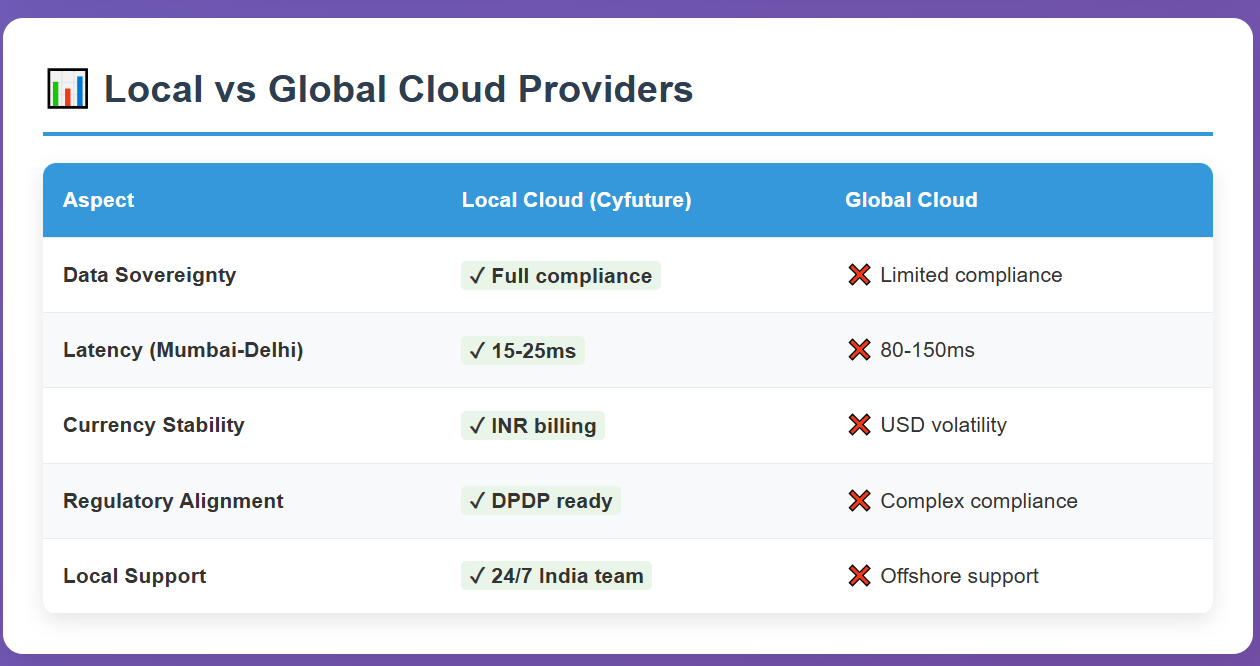Select the Regulatory Alignment row label
Viewport: 1260px width, 666px height.
click(x=173, y=501)
